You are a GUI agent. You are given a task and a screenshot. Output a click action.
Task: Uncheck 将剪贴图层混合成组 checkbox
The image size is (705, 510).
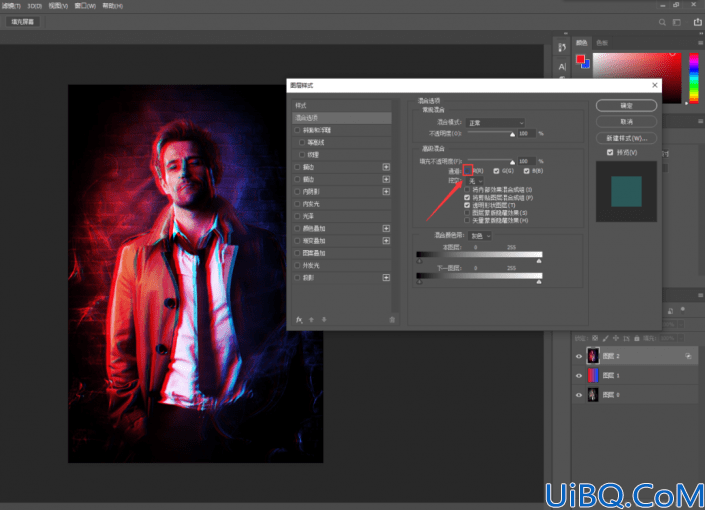coord(467,197)
